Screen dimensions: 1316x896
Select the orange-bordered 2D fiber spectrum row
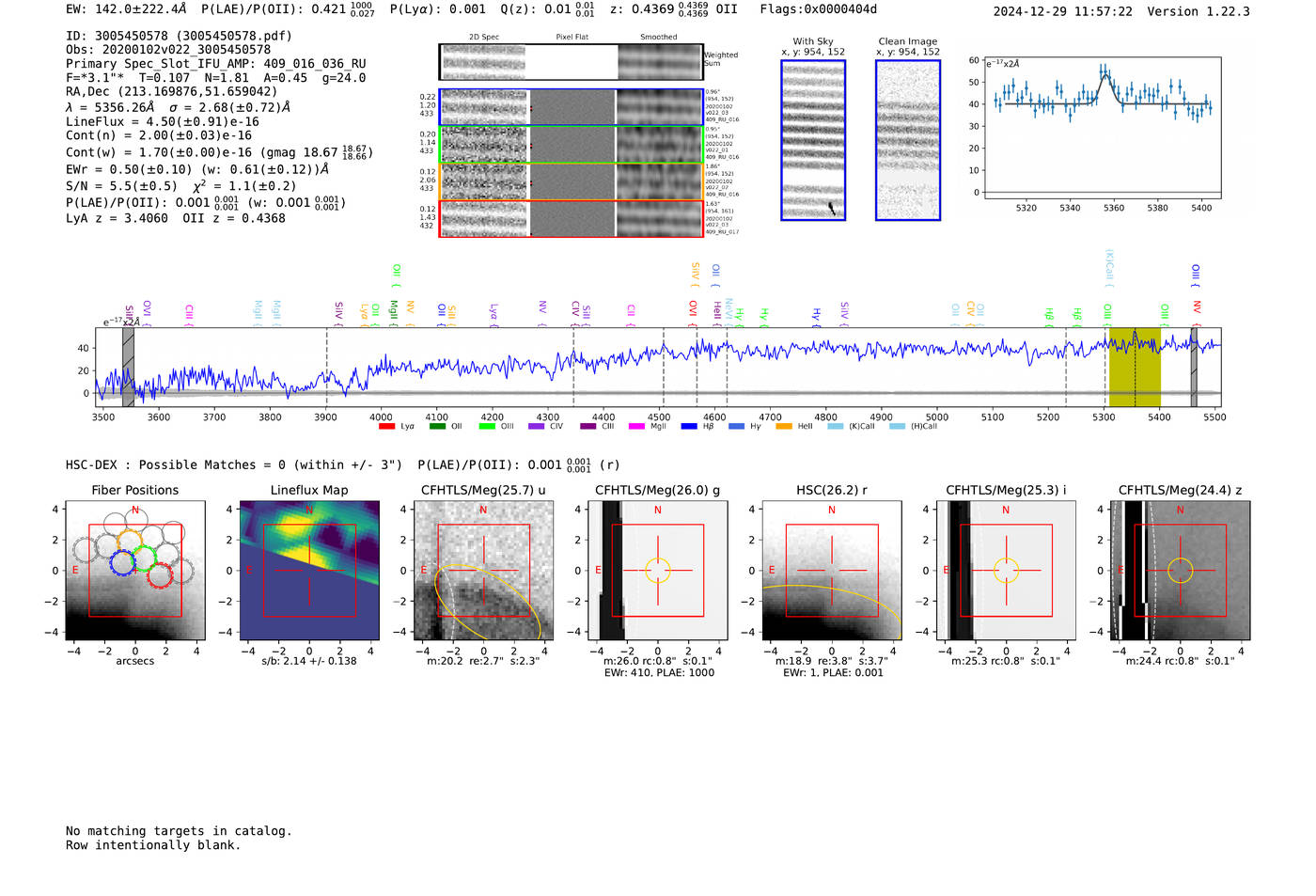point(572,181)
